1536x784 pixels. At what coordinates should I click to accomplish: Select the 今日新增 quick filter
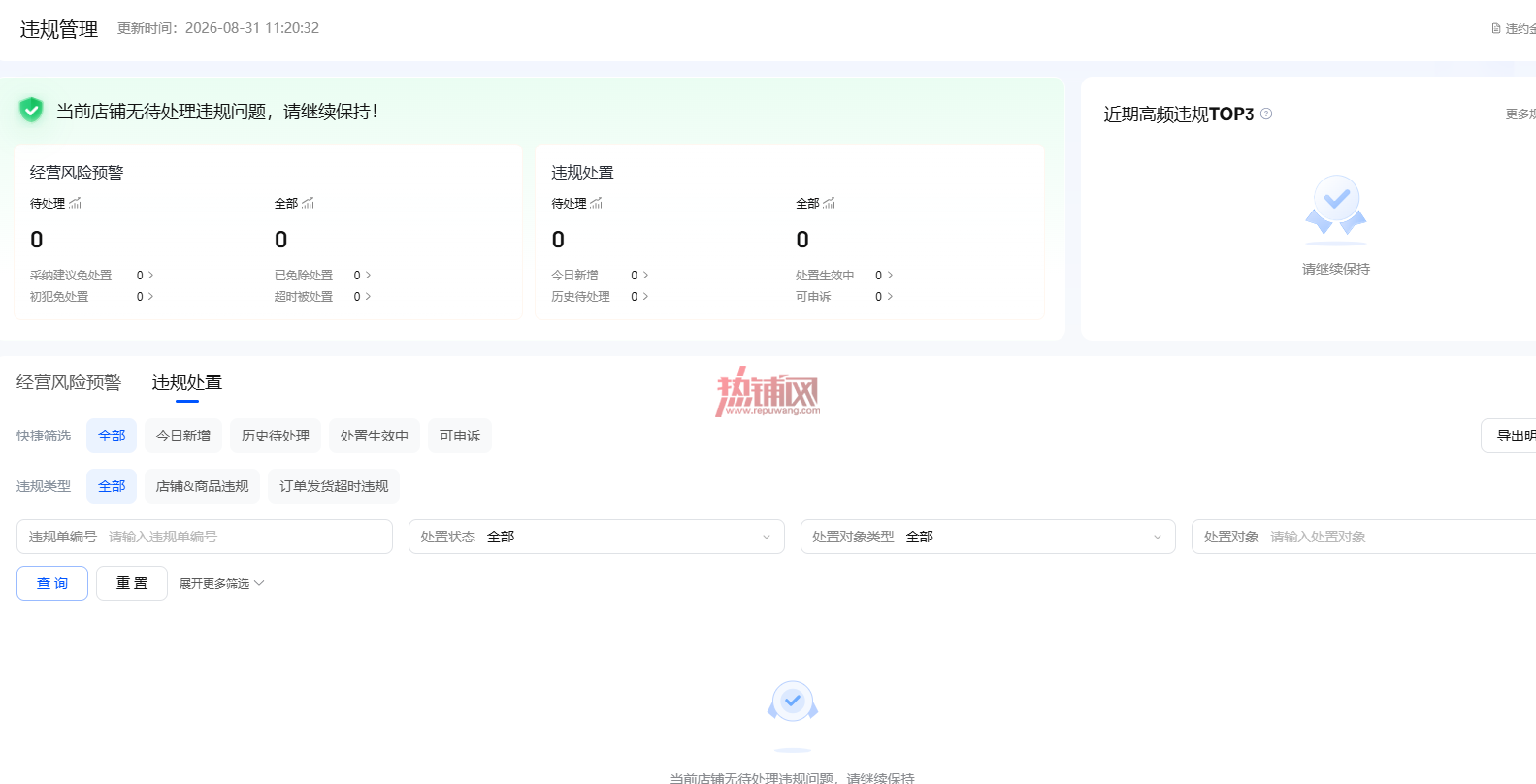(x=183, y=436)
